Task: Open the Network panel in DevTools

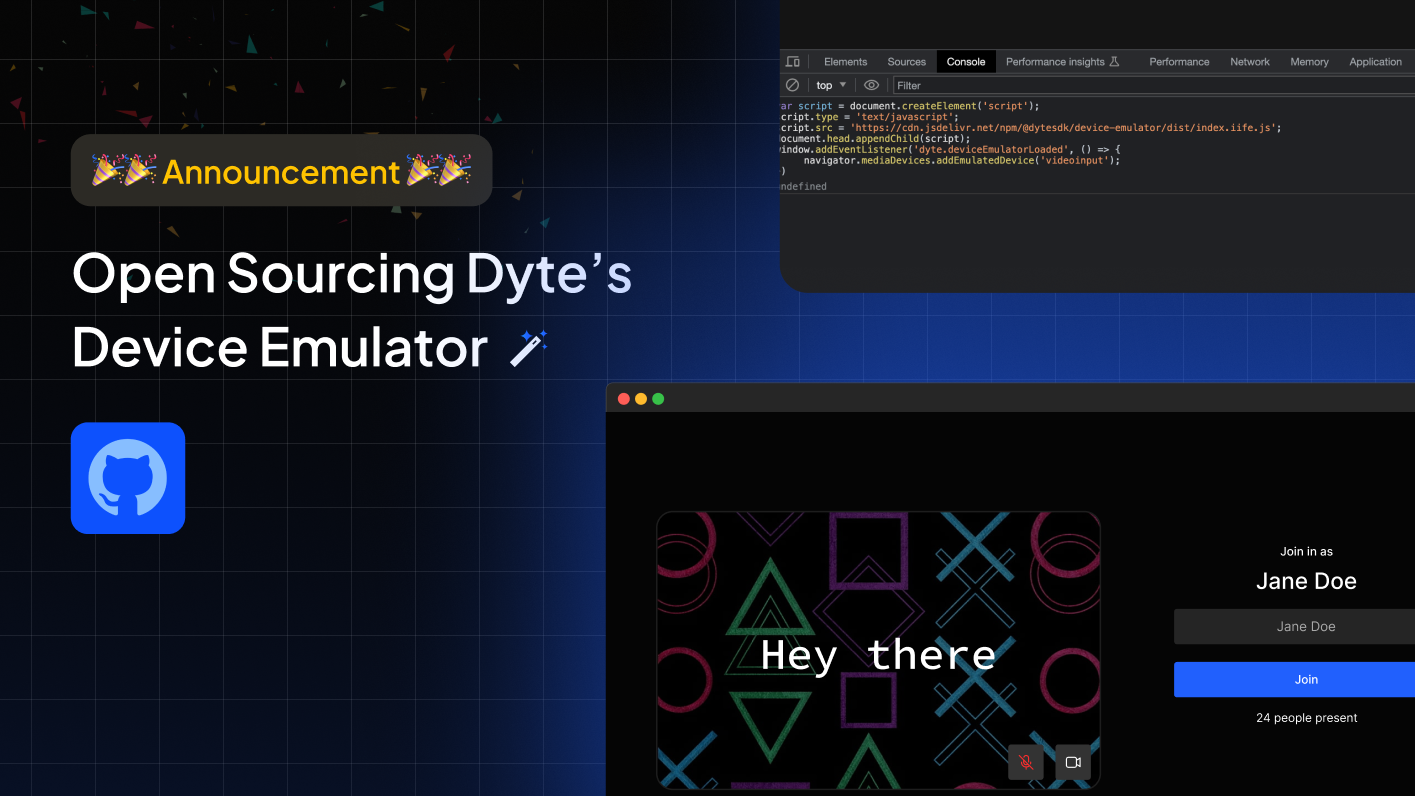Action: pos(1249,61)
